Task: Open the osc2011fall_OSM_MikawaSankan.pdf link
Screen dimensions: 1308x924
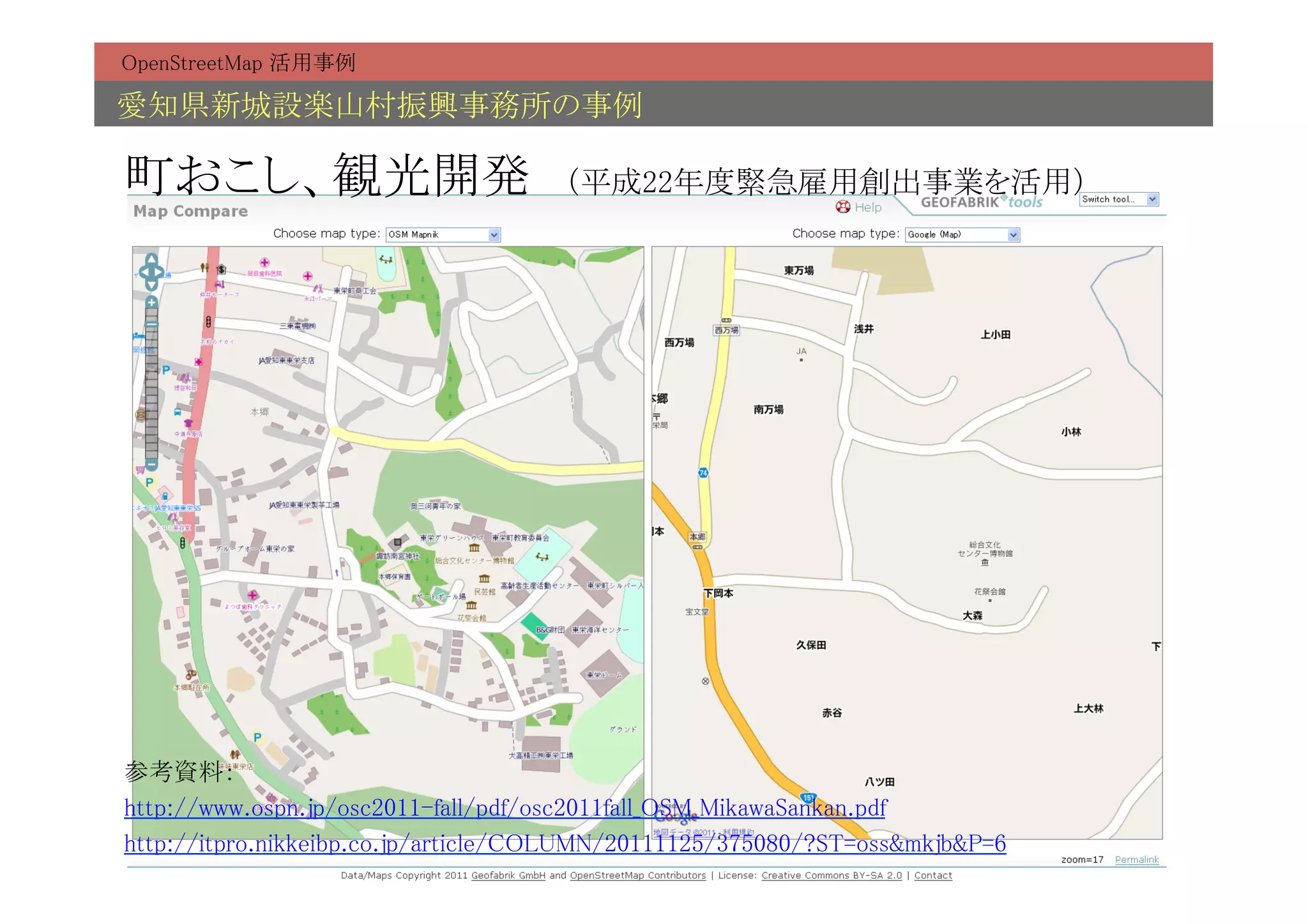Action: pyautogui.click(x=505, y=808)
